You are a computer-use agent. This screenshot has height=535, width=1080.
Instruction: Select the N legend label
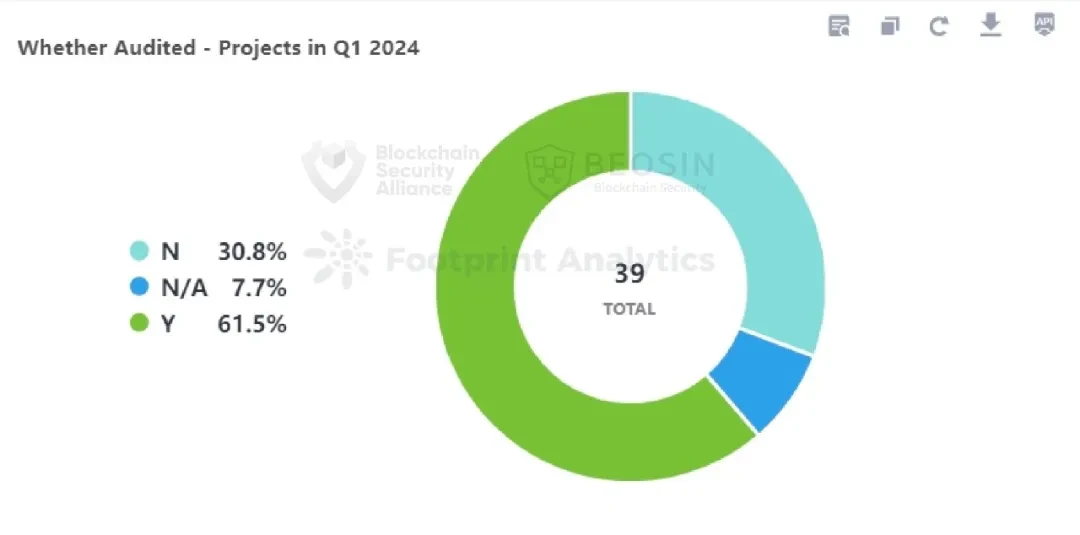170,252
